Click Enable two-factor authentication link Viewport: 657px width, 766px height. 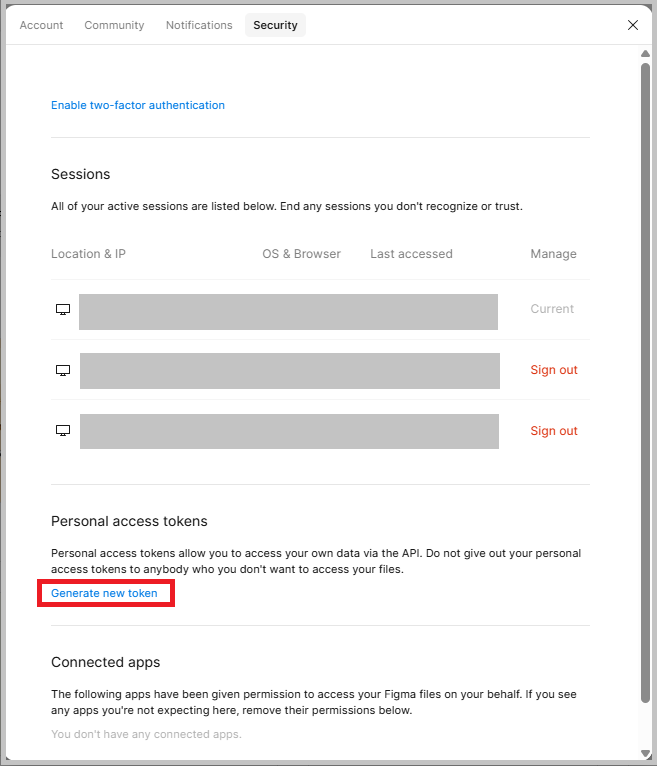pyautogui.click(x=138, y=105)
